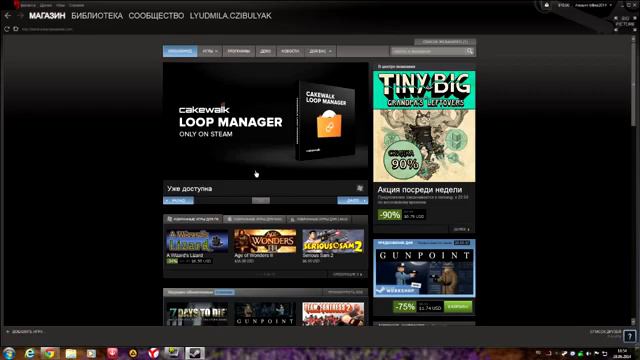
Task: Expand the last store menu dropdown
Action: (320, 51)
